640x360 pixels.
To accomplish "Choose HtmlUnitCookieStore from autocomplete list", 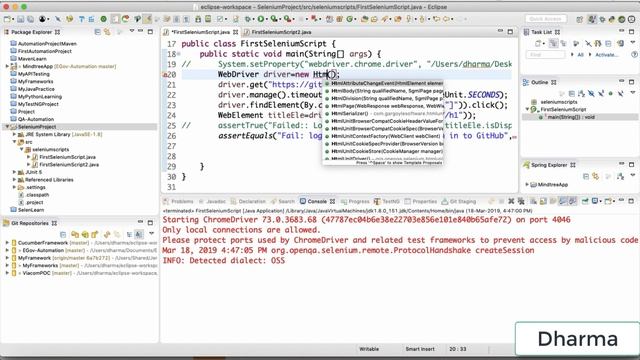I will click(383, 151).
